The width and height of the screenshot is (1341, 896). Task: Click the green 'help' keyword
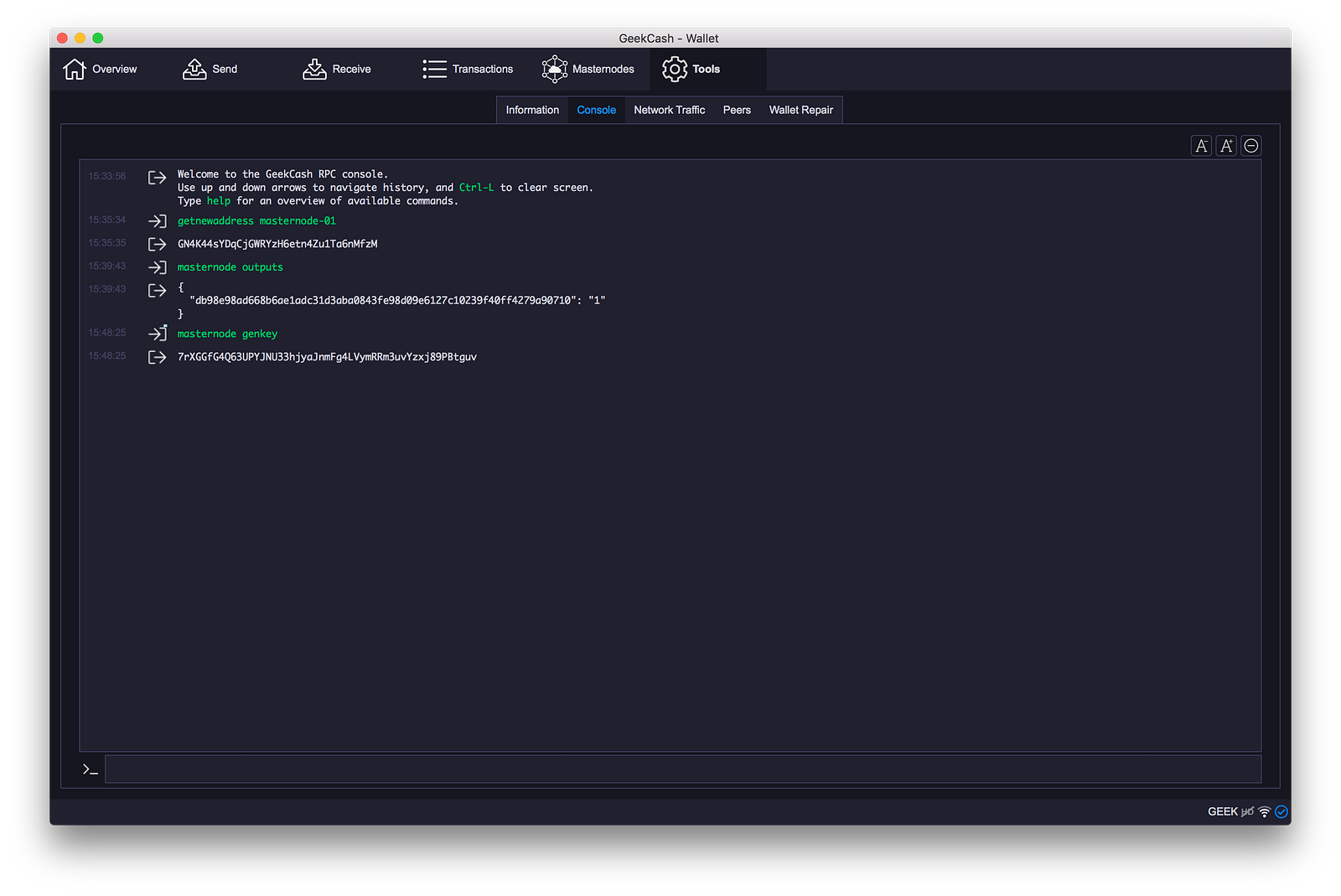(x=219, y=201)
